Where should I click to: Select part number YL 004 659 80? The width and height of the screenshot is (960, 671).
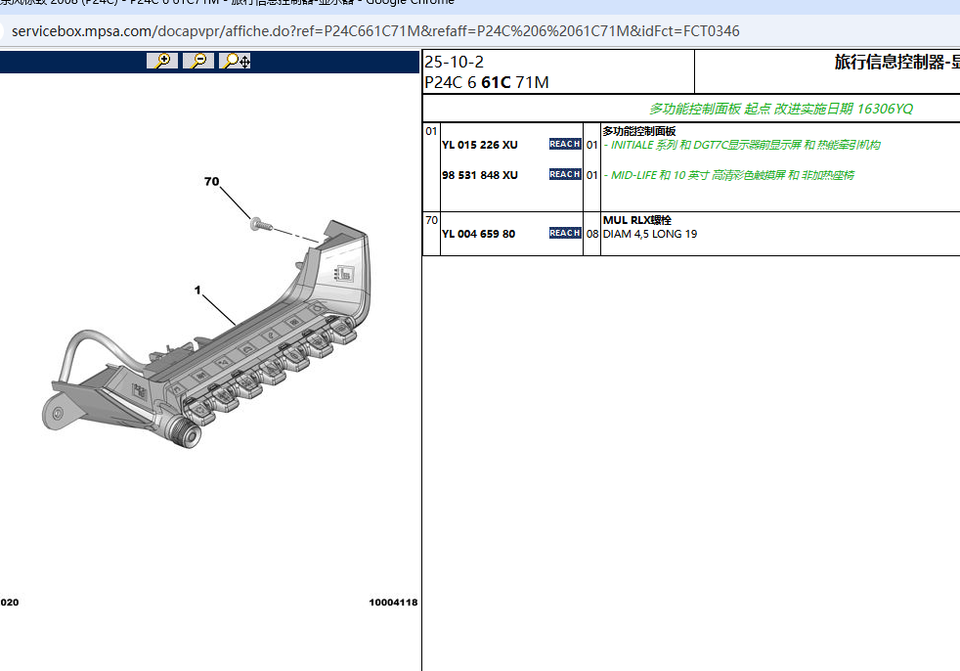[x=478, y=234]
